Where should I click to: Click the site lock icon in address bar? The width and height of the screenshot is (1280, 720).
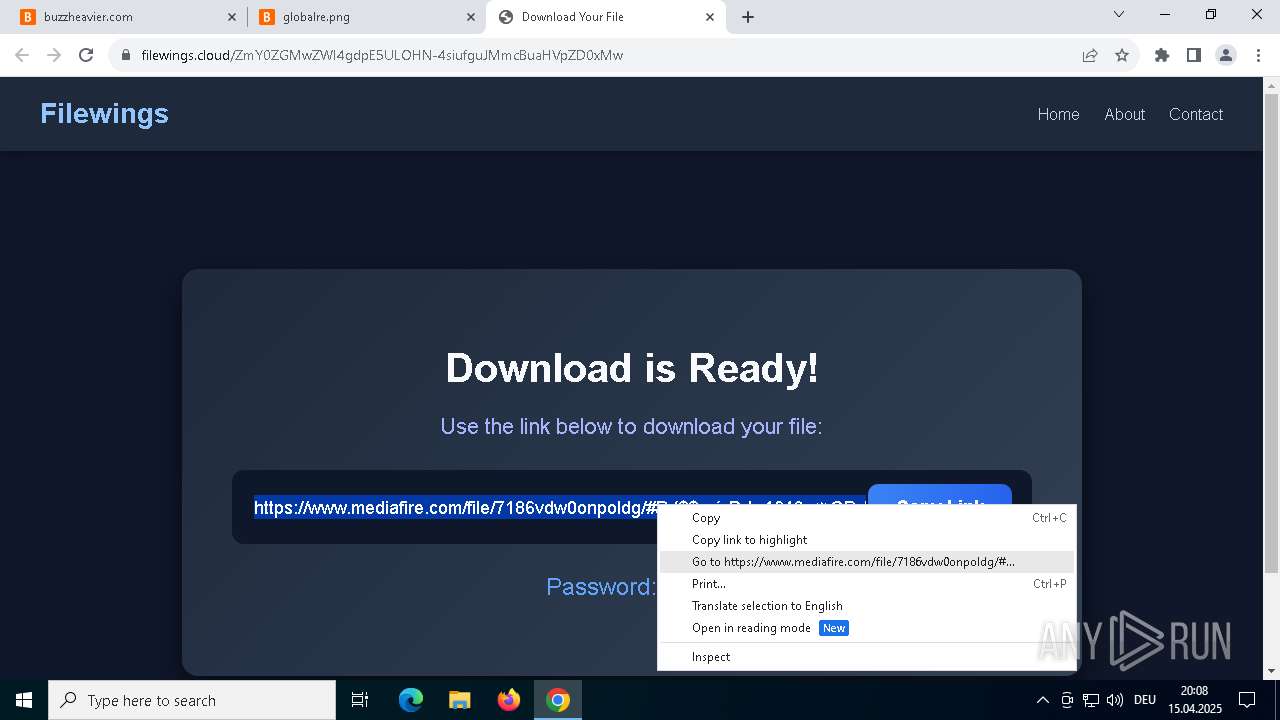pyautogui.click(x=126, y=55)
